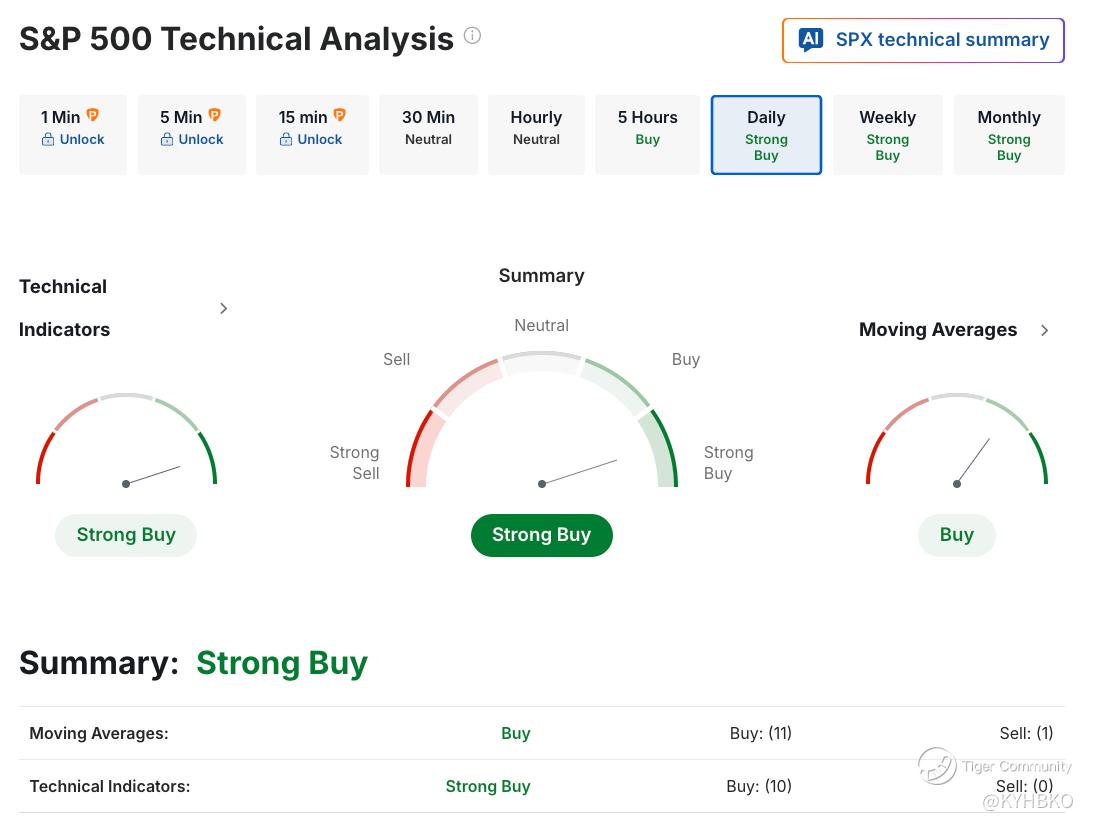The image size is (1094, 826).
Task: Switch to the Weekly timeframe tab
Action: click(887, 135)
